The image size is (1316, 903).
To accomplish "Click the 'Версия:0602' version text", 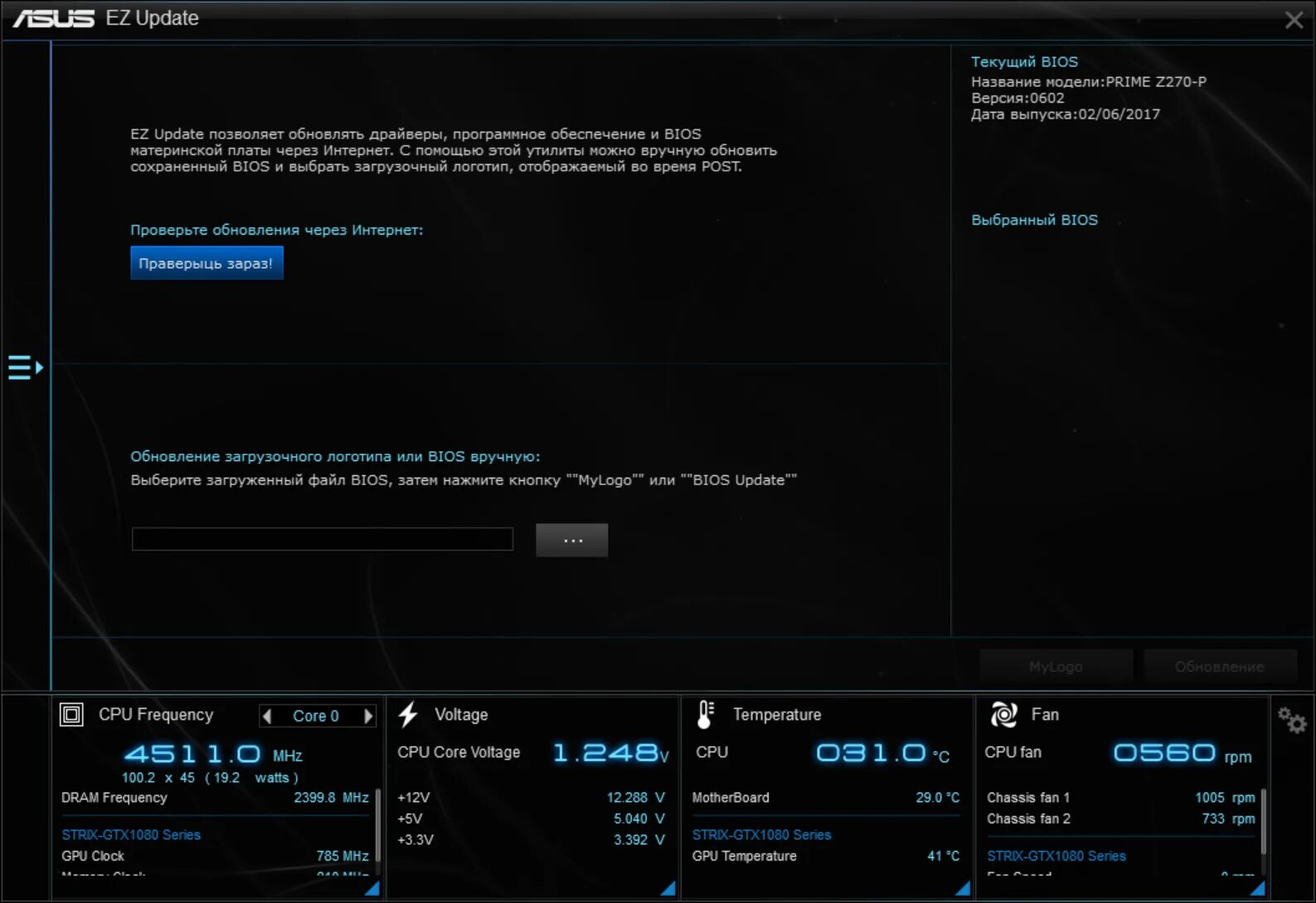I will coord(1017,98).
